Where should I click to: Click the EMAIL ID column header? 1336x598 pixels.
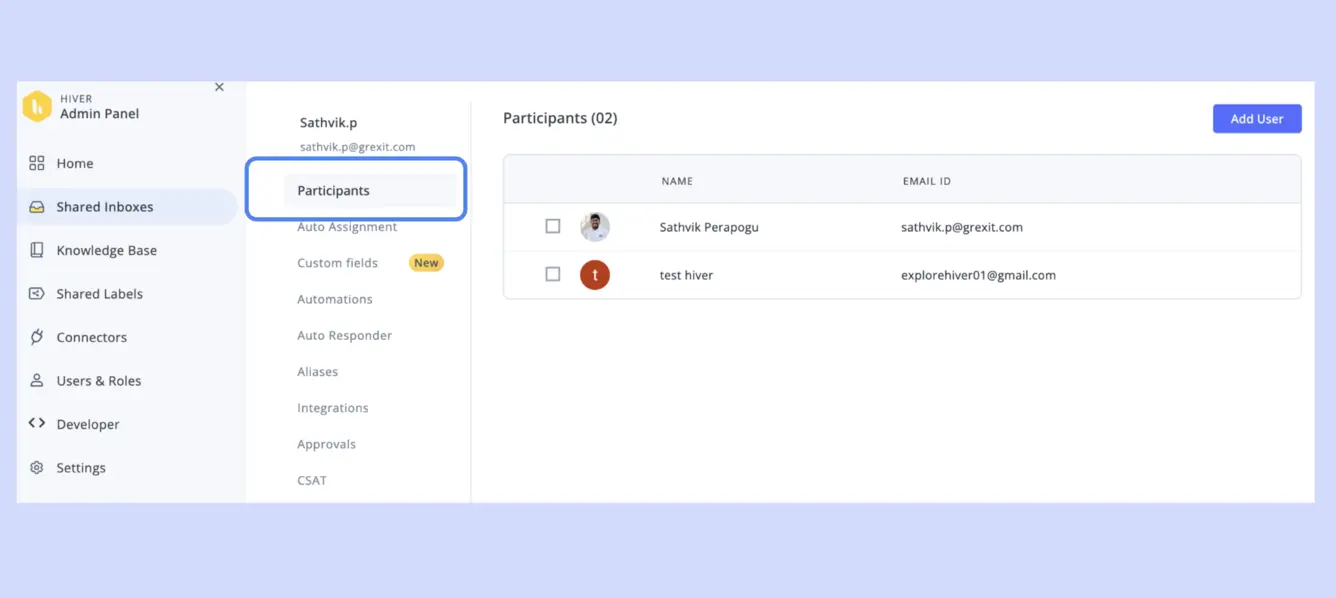pyautogui.click(x=927, y=181)
